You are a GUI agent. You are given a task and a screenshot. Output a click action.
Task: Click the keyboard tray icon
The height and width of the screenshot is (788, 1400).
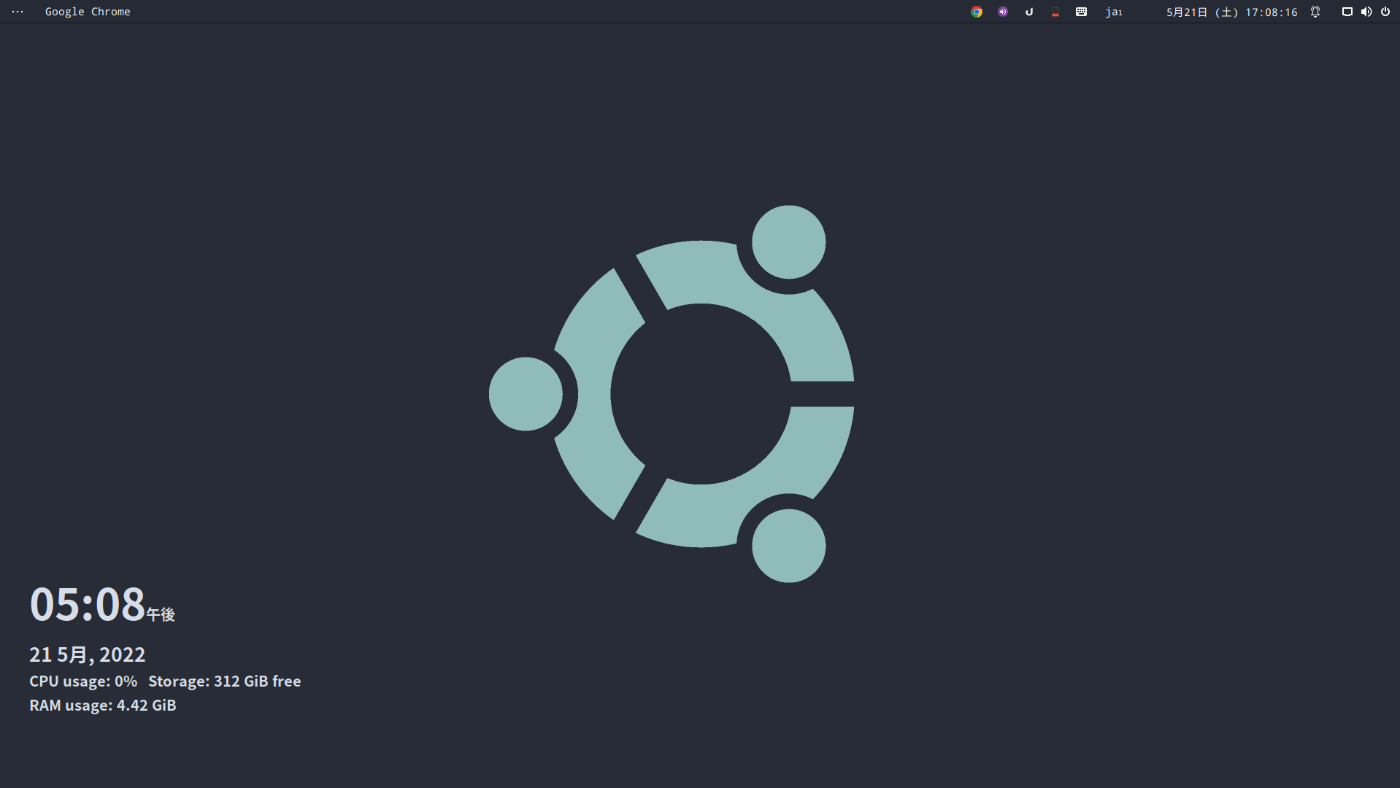coord(1081,12)
